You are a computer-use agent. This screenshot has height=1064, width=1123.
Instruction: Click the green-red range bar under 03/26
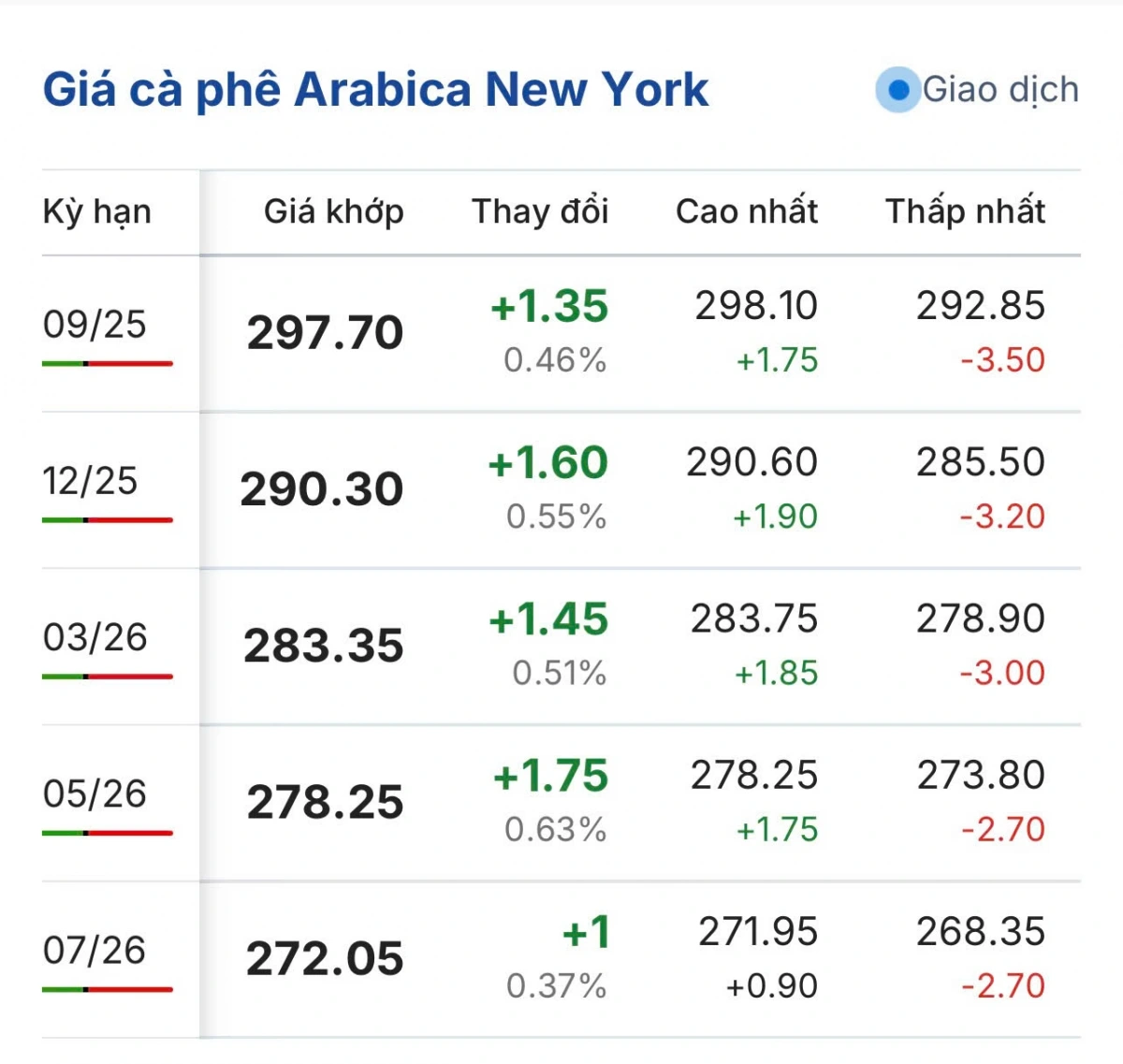coord(108,676)
